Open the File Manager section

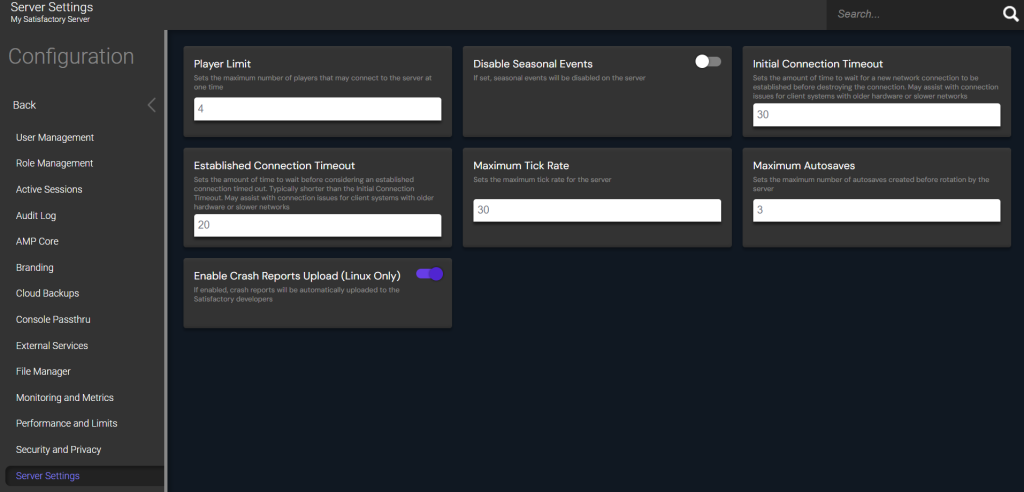pos(43,372)
